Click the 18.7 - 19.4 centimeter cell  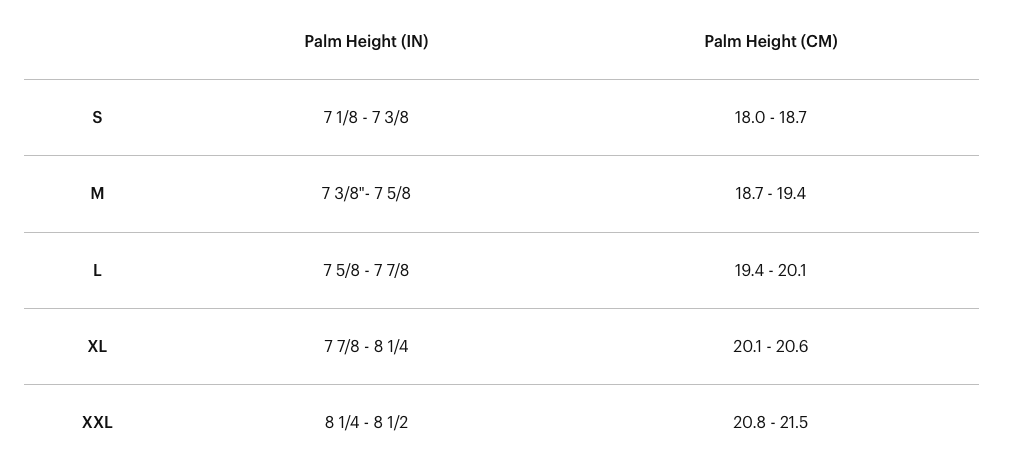(x=770, y=193)
